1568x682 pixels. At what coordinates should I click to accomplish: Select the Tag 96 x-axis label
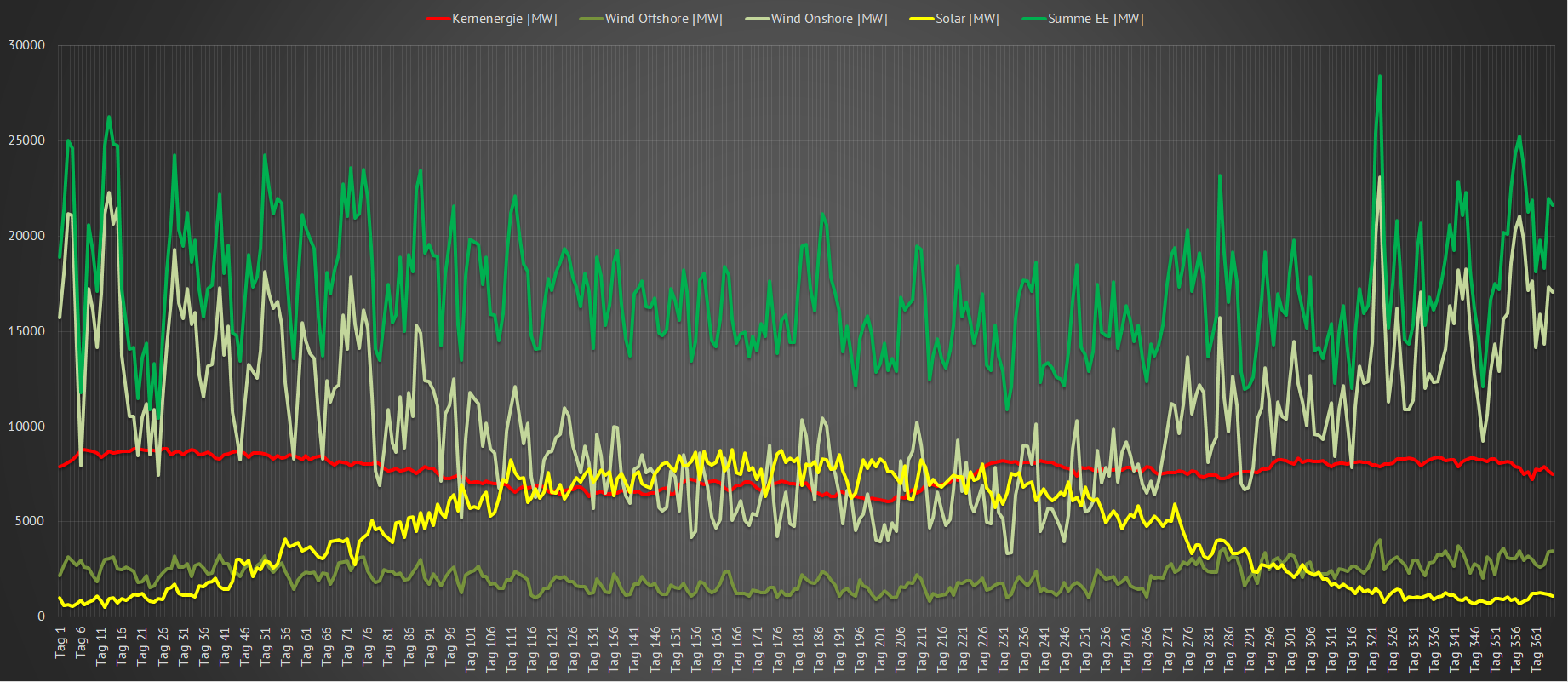(450, 646)
